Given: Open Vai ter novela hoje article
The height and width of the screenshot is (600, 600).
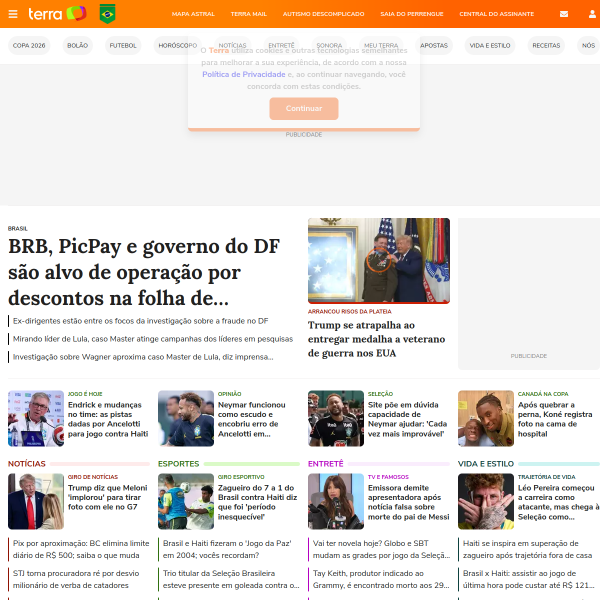Looking at the screenshot, I should (381, 549).
